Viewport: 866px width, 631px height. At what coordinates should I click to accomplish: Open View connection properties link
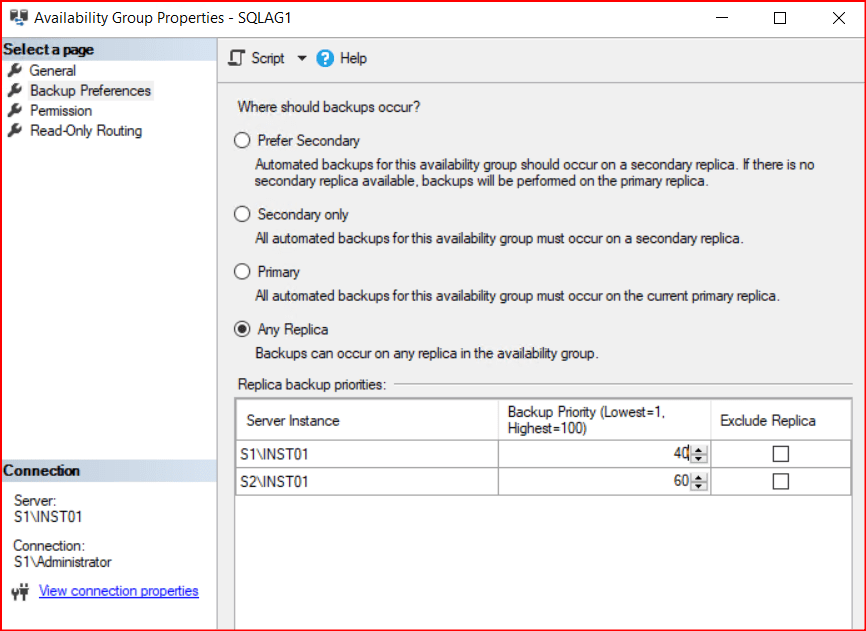(118, 591)
